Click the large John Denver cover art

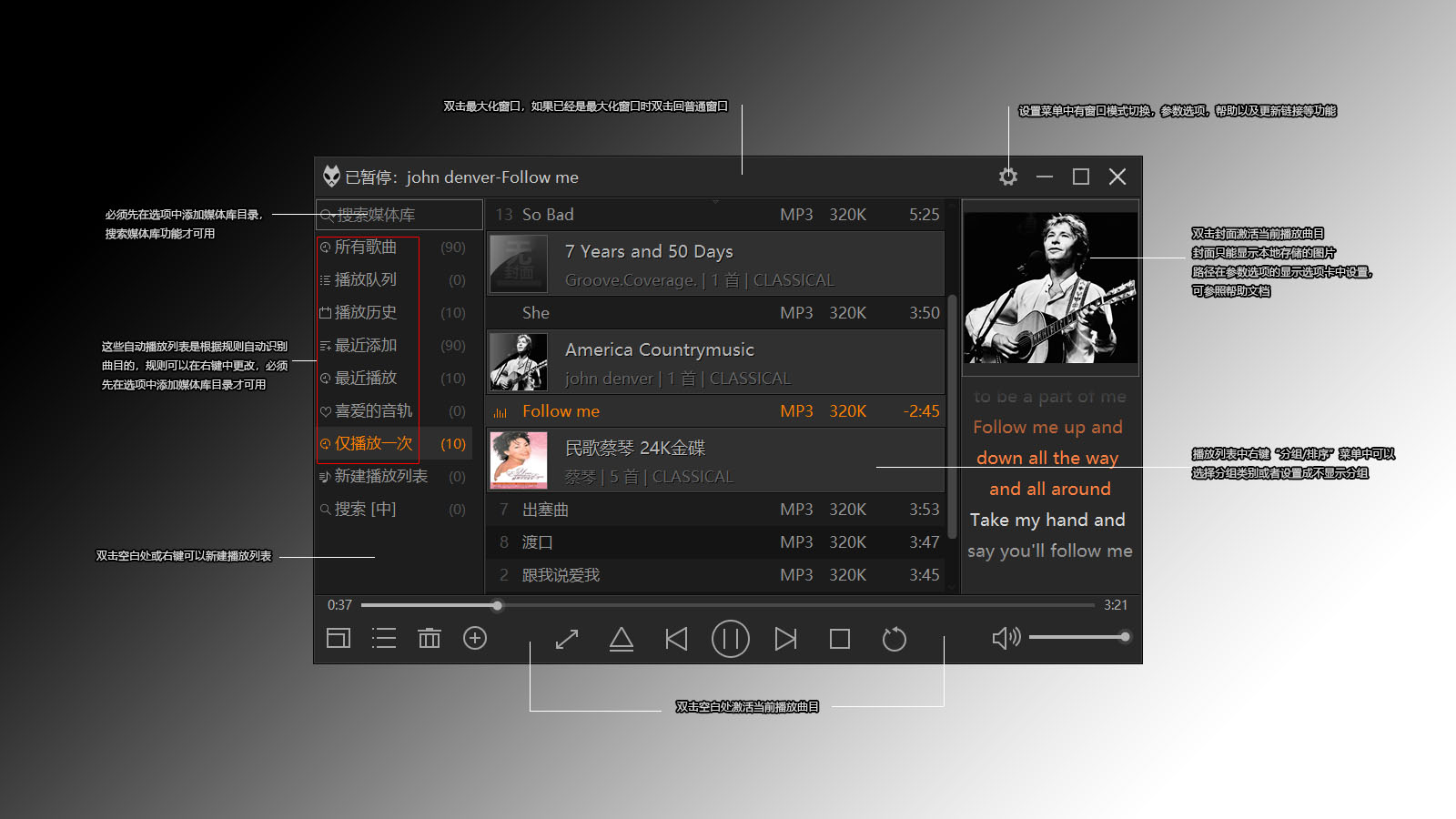[x=1050, y=288]
